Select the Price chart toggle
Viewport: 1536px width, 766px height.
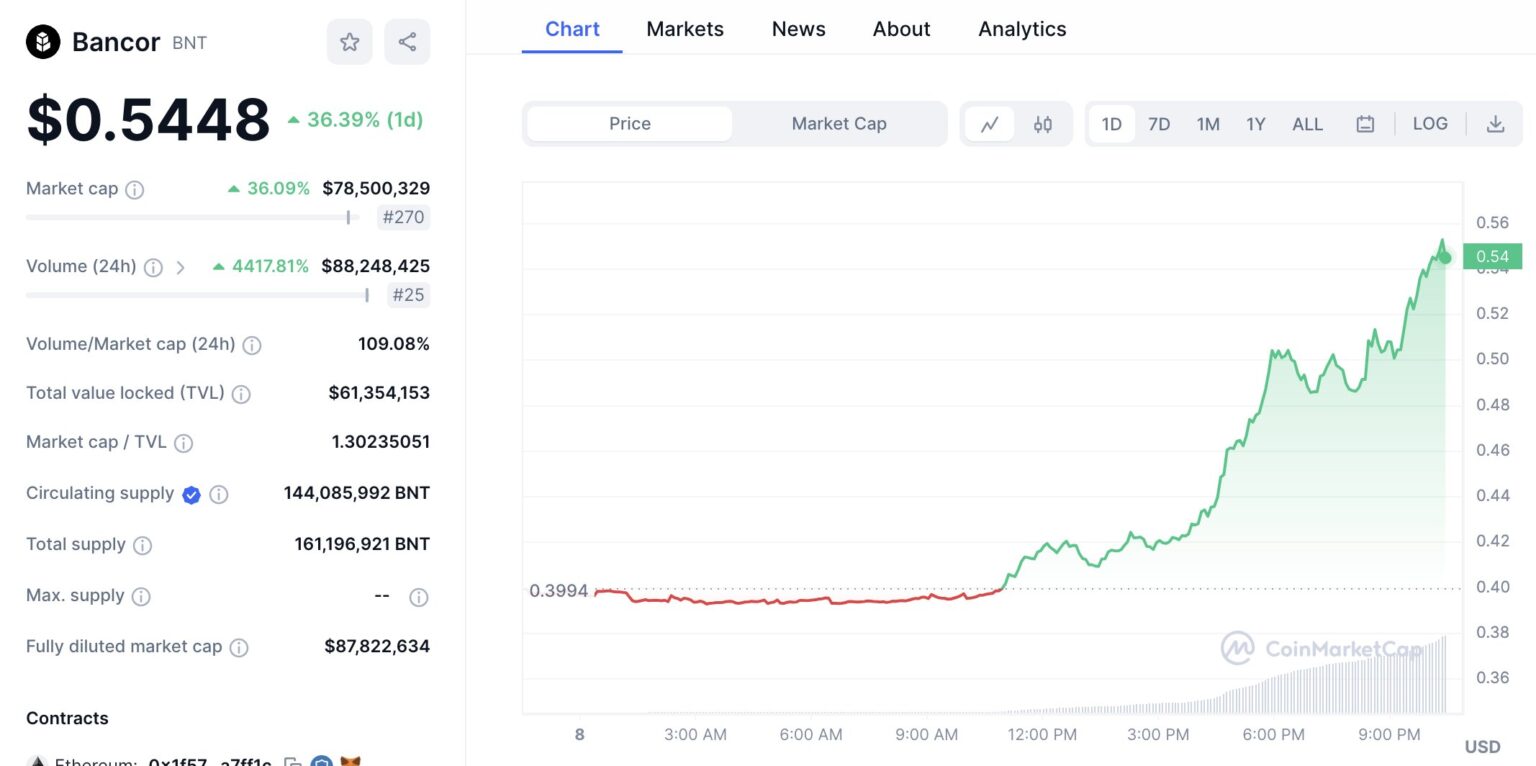[x=630, y=124]
